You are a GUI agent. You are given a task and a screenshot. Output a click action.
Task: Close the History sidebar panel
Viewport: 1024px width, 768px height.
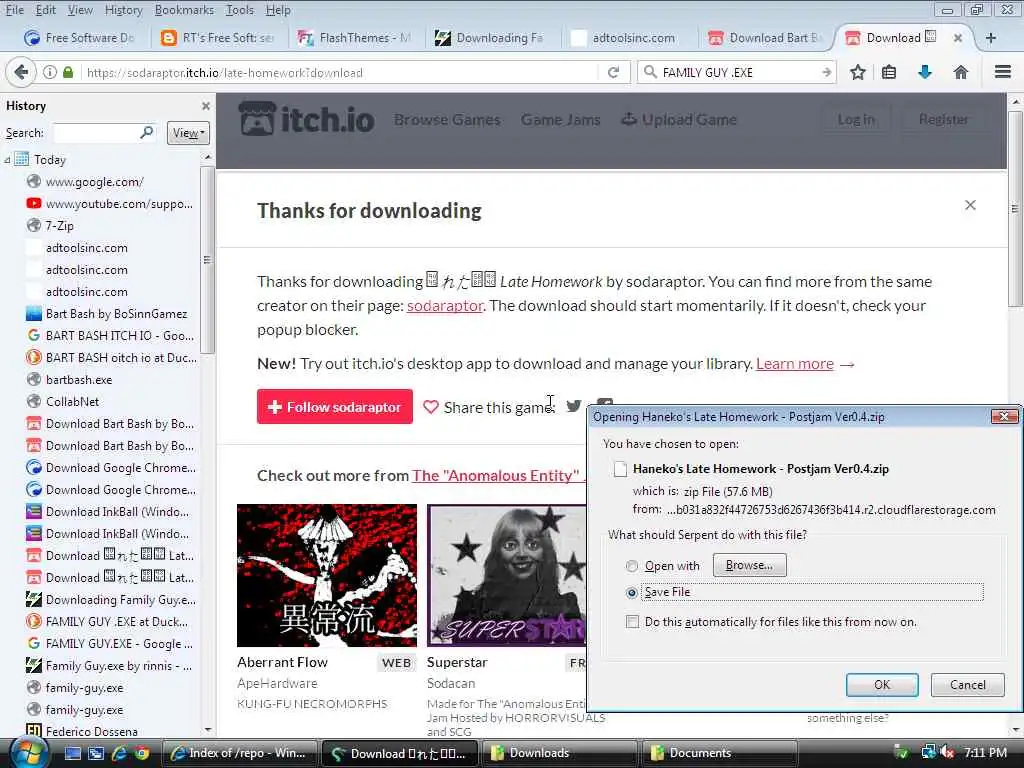(206, 106)
